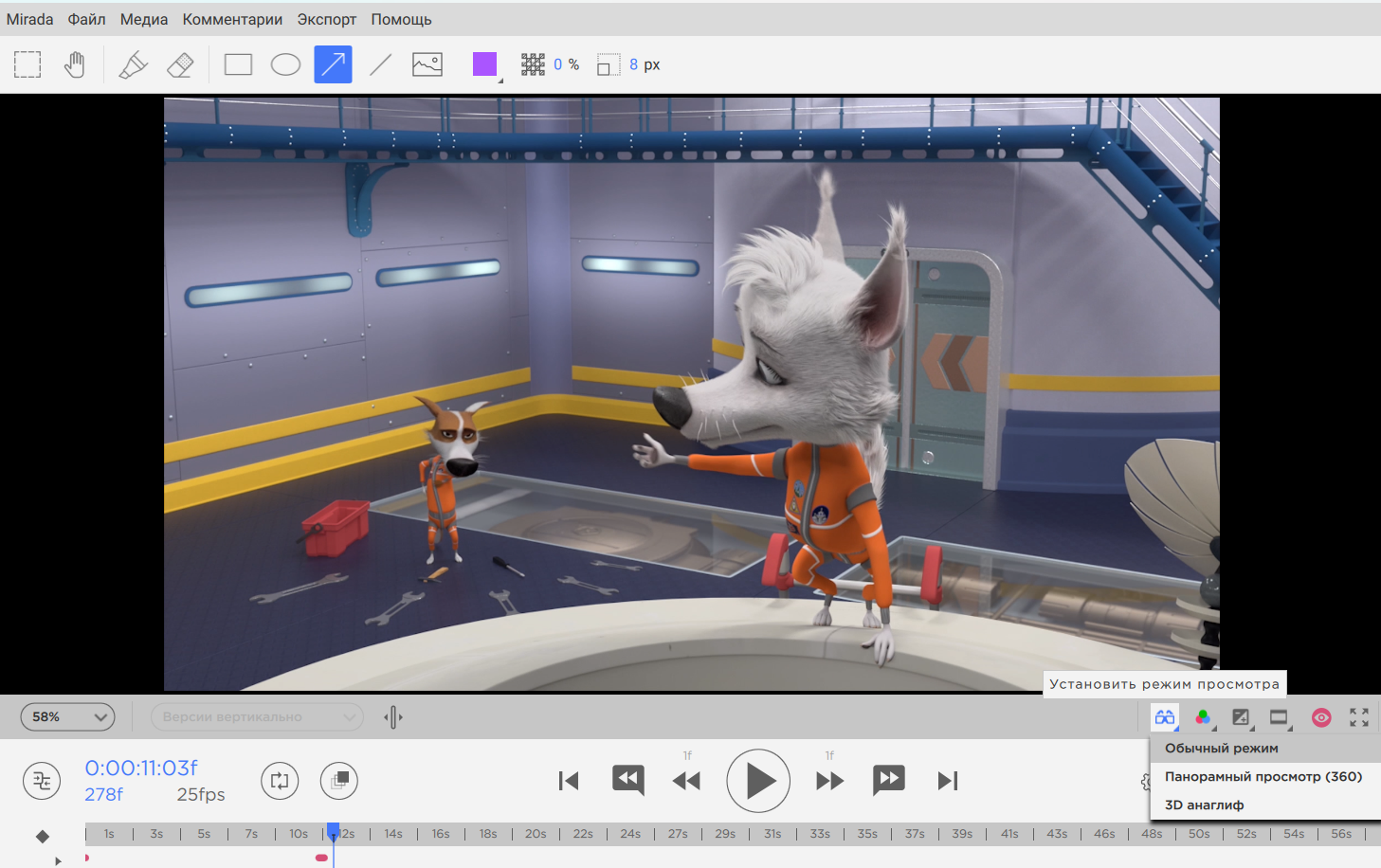This screenshot has height=868, width=1381.
Task: Choose Панорамный просмотр (360) mode
Action: tap(1265, 776)
